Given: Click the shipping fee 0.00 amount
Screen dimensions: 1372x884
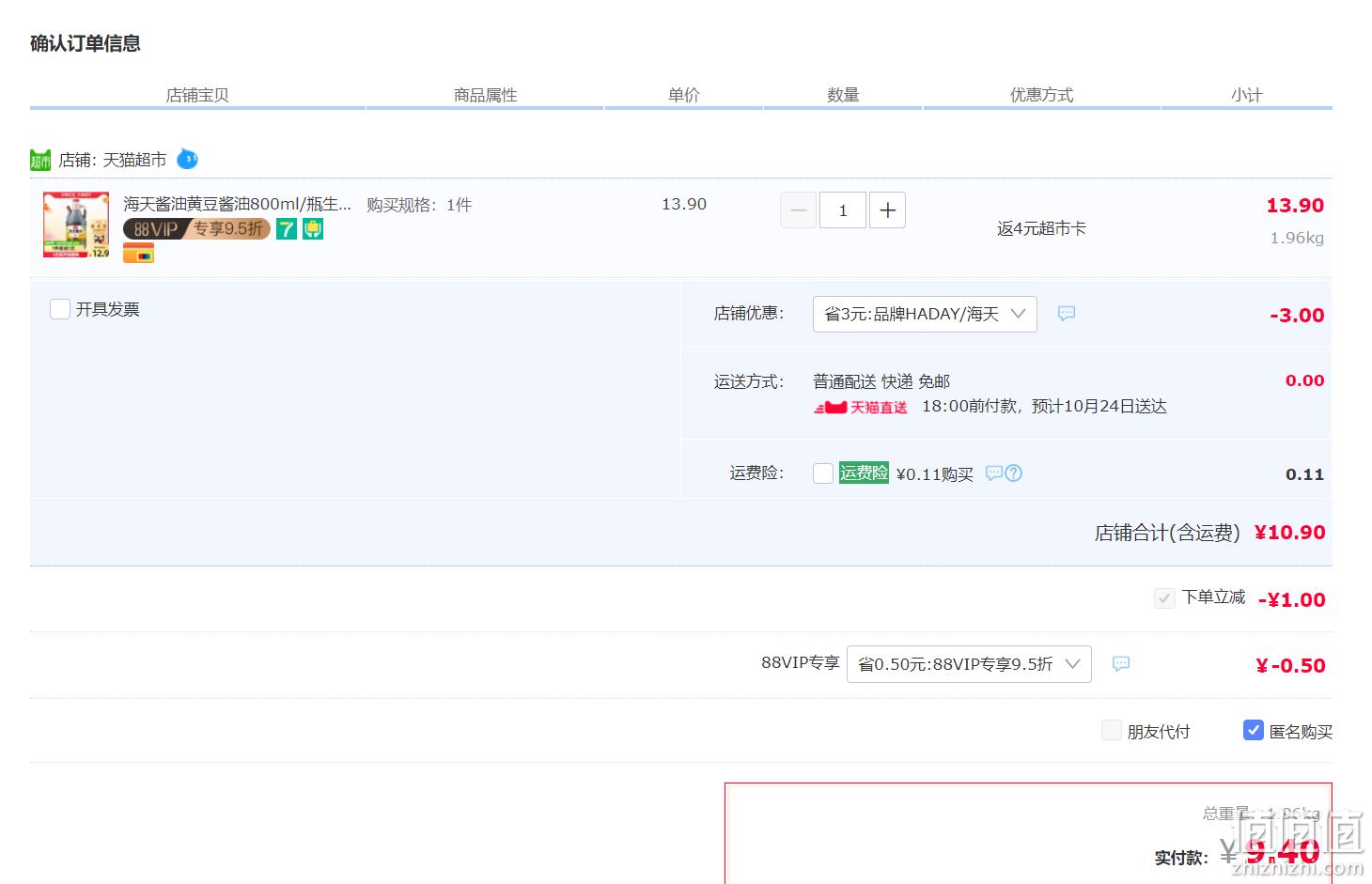Looking at the screenshot, I should tap(1305, 380).
